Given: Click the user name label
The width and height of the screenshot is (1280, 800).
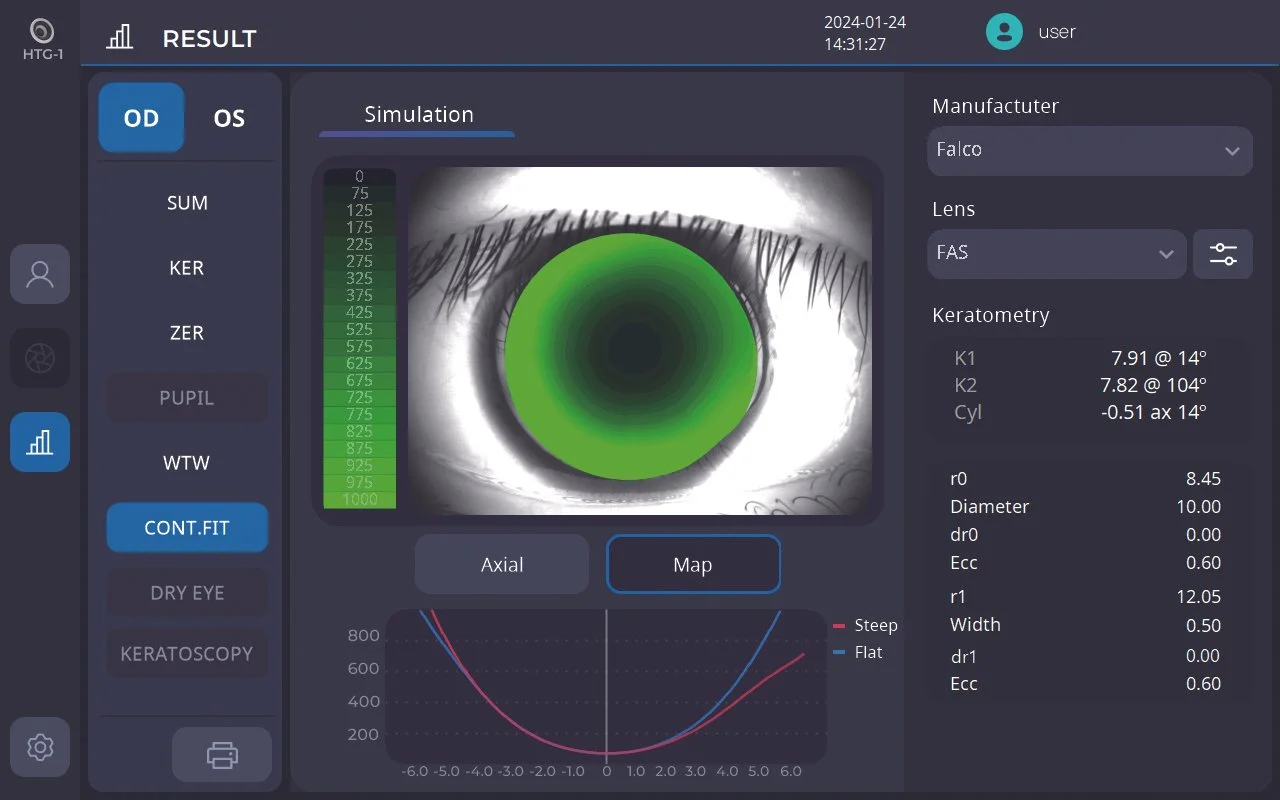Looking at the screenshot, I should point(1056,32).
